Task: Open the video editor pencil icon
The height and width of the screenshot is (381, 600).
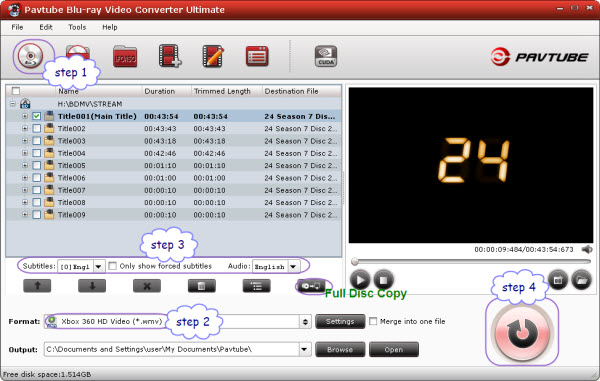Action: (x=213, y=56)
